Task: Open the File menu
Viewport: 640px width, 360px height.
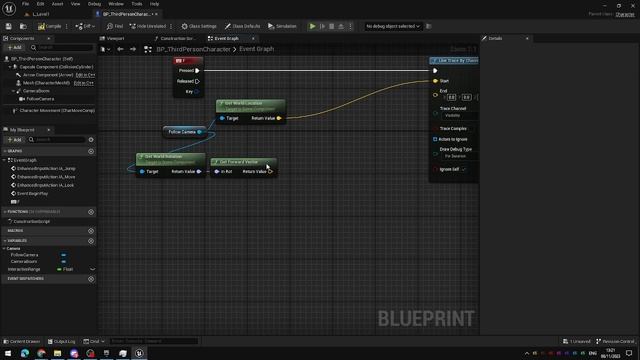Action: point(25,4)
